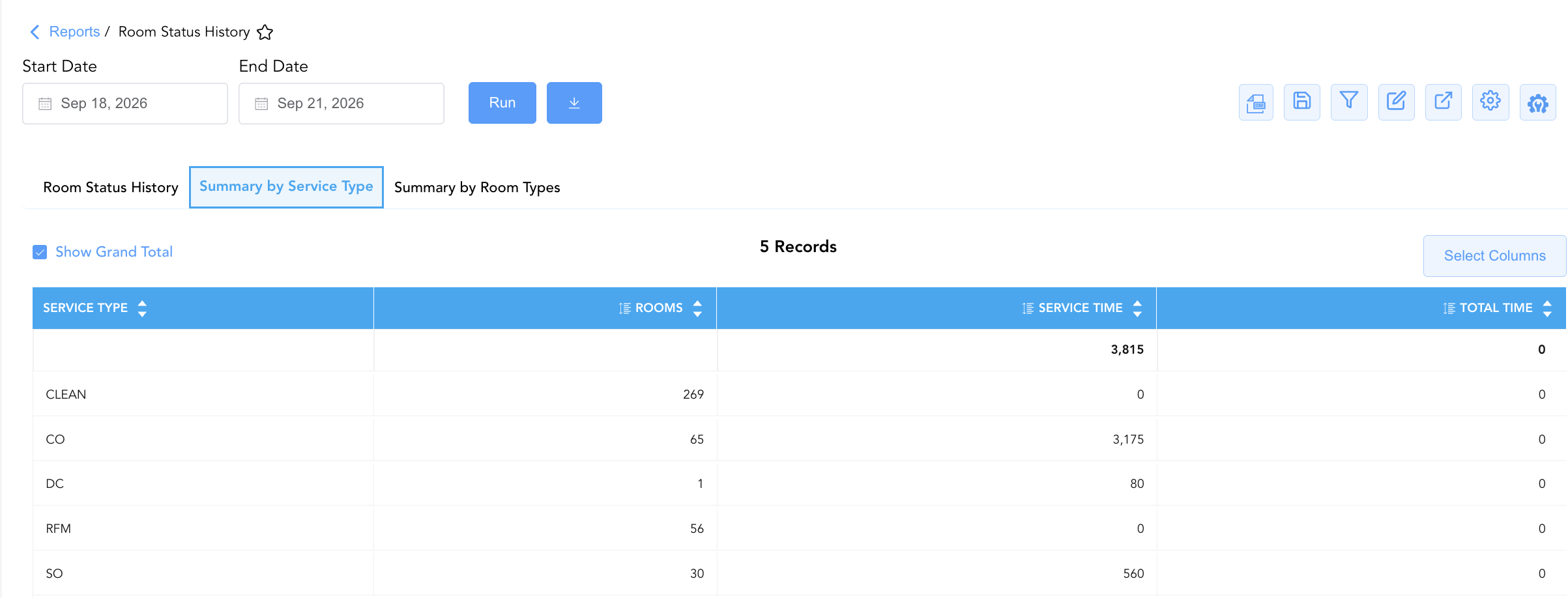Export the report as CSV
The width and height of the screenshot is (1568, 598).
[1256, 102]
